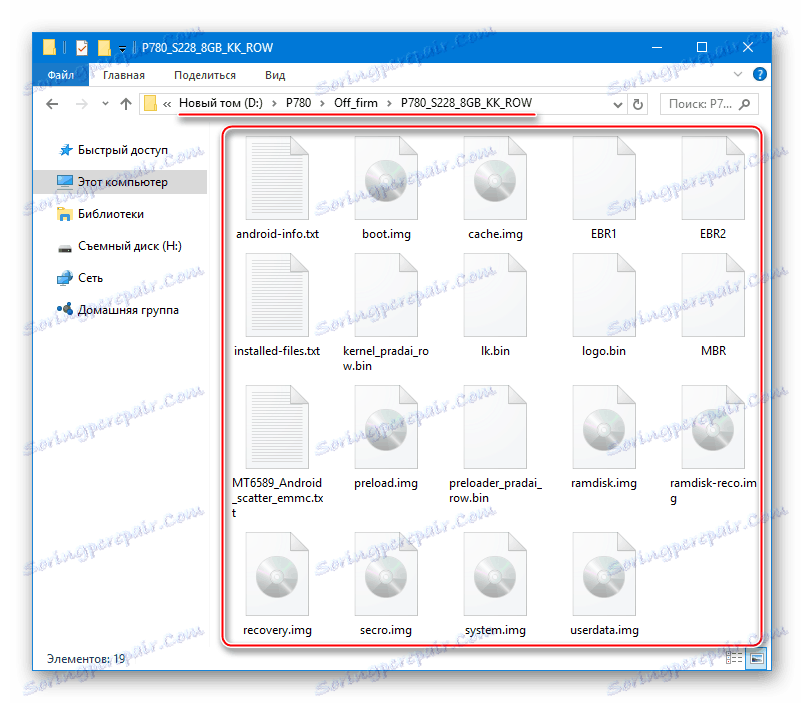
Task: Expand the address bar history dropdown
Action: 618,105
